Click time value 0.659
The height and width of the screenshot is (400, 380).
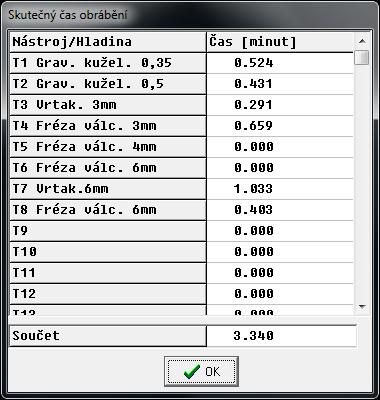tap(253, 126)
